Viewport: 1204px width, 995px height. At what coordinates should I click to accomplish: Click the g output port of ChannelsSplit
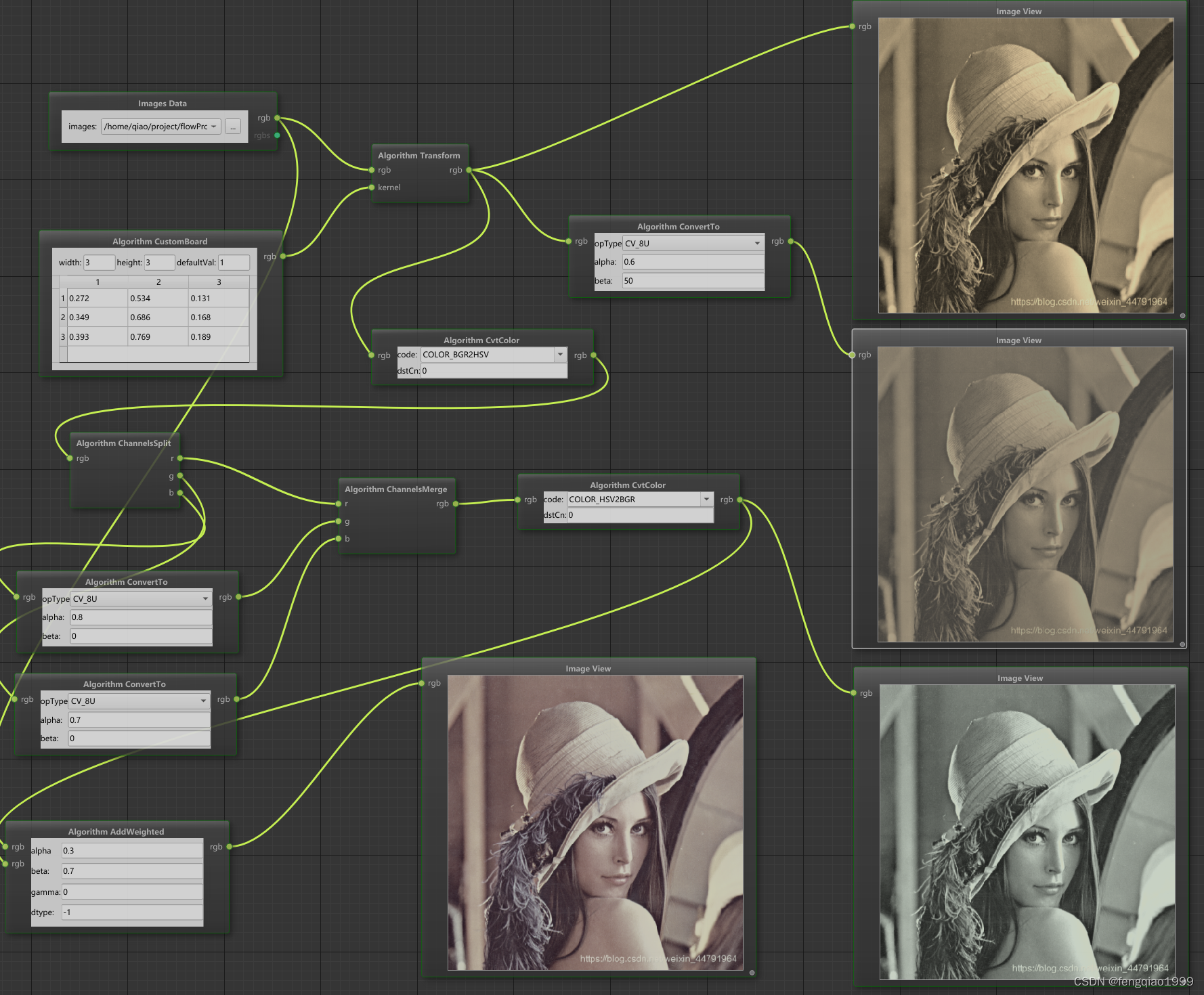click(180, 476)
